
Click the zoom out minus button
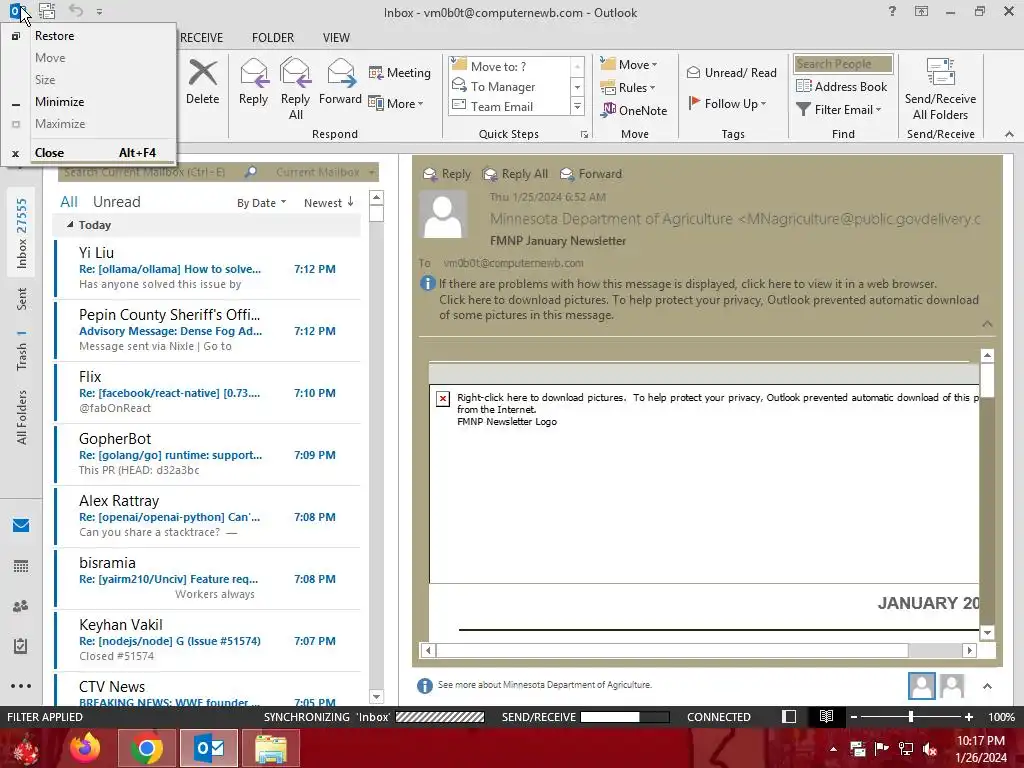[854, 716]
